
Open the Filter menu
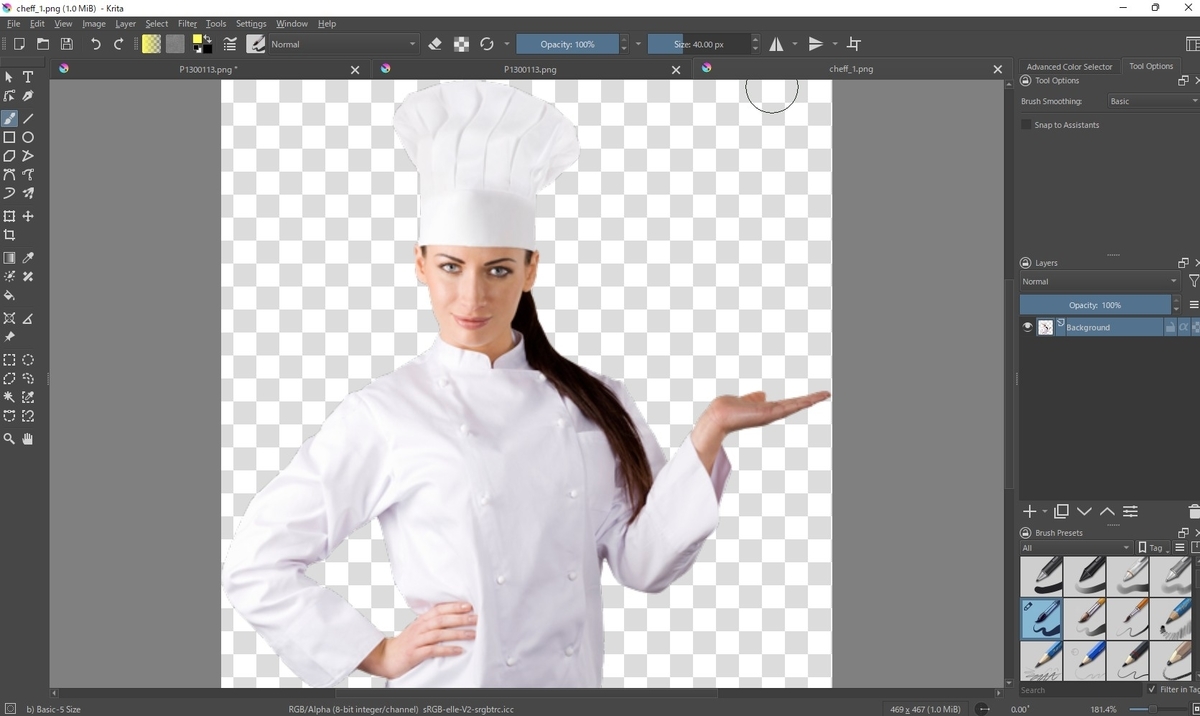click(x=187, y=23)
